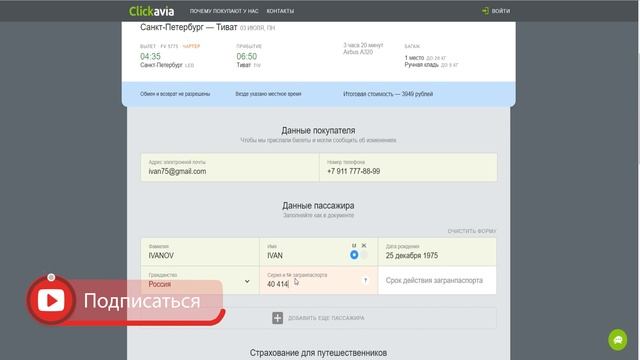Open the citizenship dropdown showing Россия
This screenshot has height=360, width=640.
click(200, 280)
